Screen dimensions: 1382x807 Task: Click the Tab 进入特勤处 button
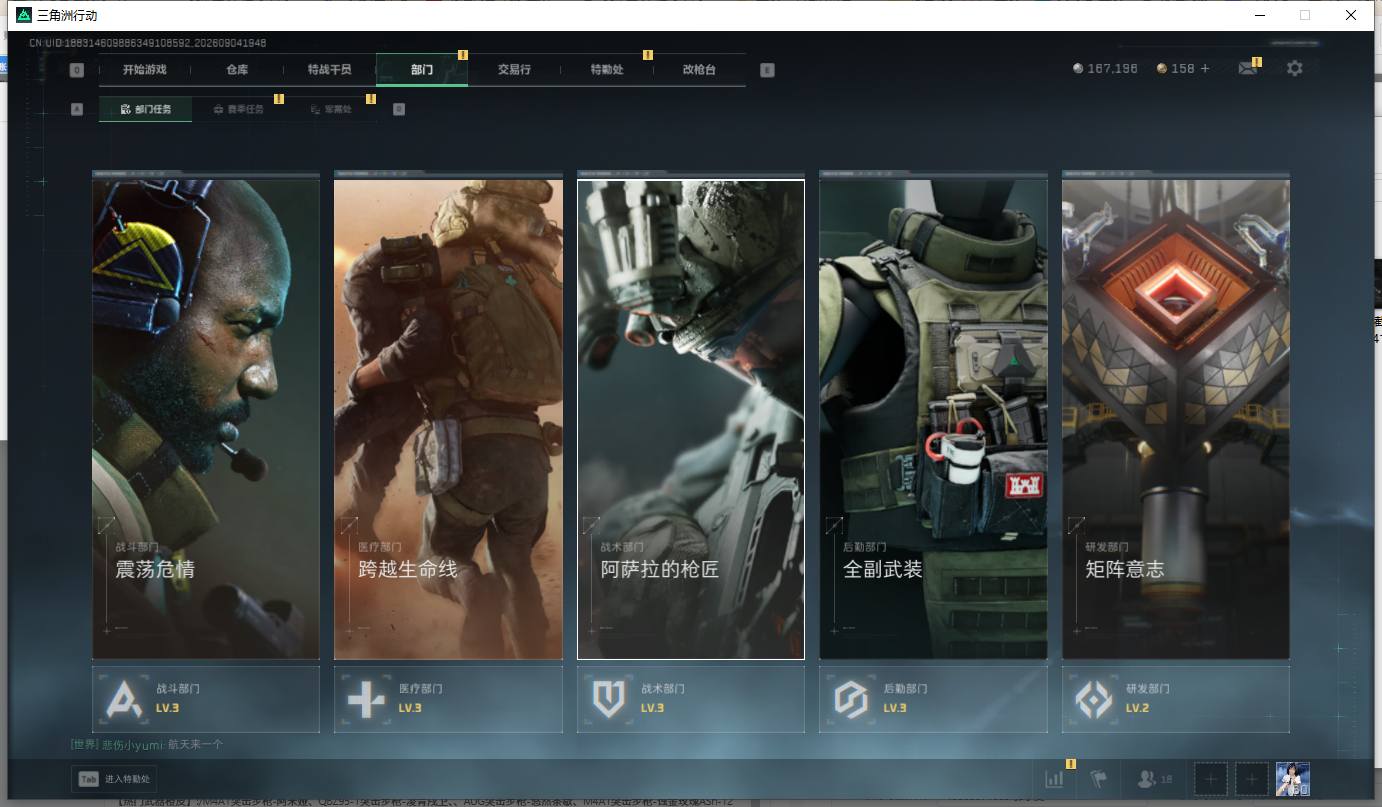[114, 779]
